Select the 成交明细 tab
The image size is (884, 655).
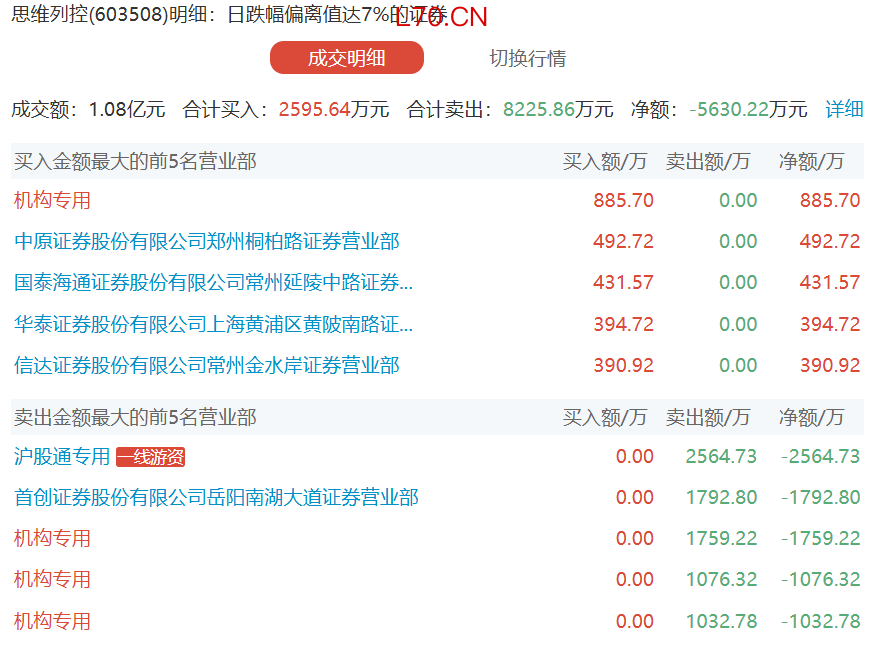[x=346, y=58]
